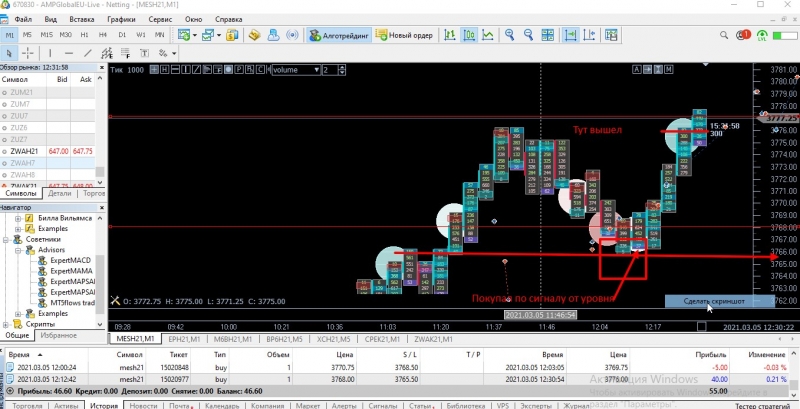Zoom out on the chart
Image resolution: width=800 pixels, height=409 pixels.
(529, 35)
